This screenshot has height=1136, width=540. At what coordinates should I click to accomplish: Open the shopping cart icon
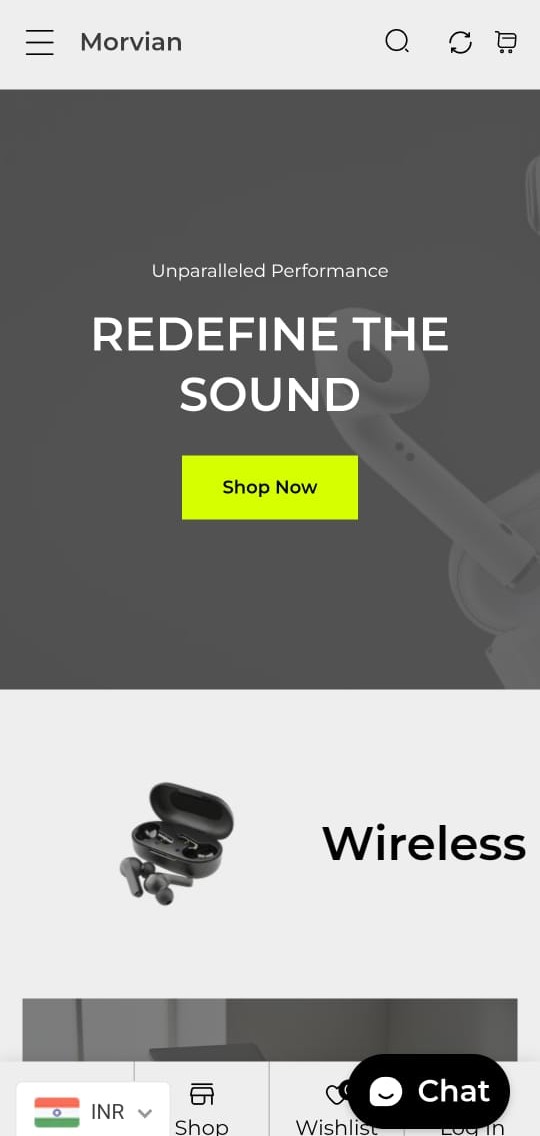[x=506, y=42]
